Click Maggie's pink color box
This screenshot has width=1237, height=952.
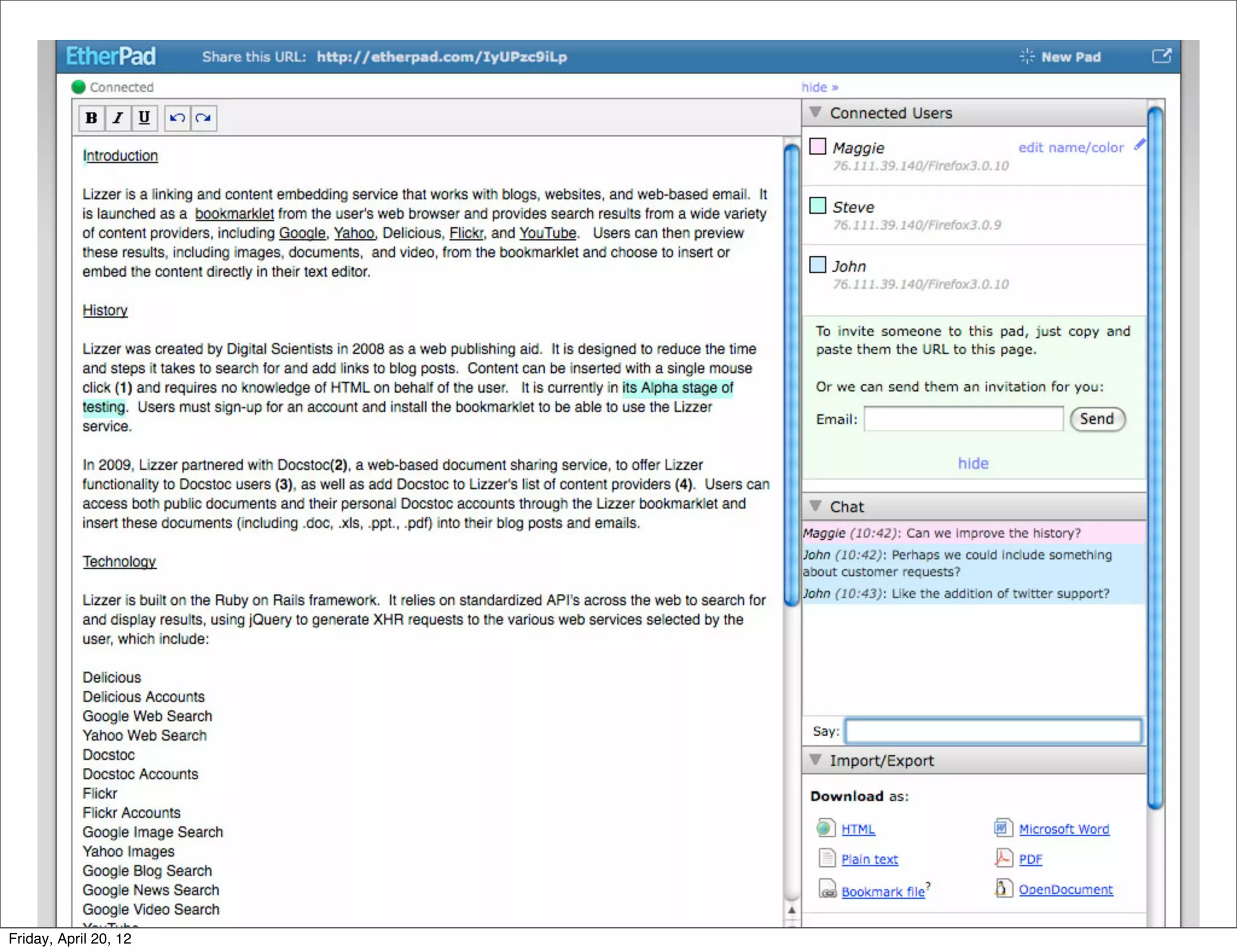(818, 146)
